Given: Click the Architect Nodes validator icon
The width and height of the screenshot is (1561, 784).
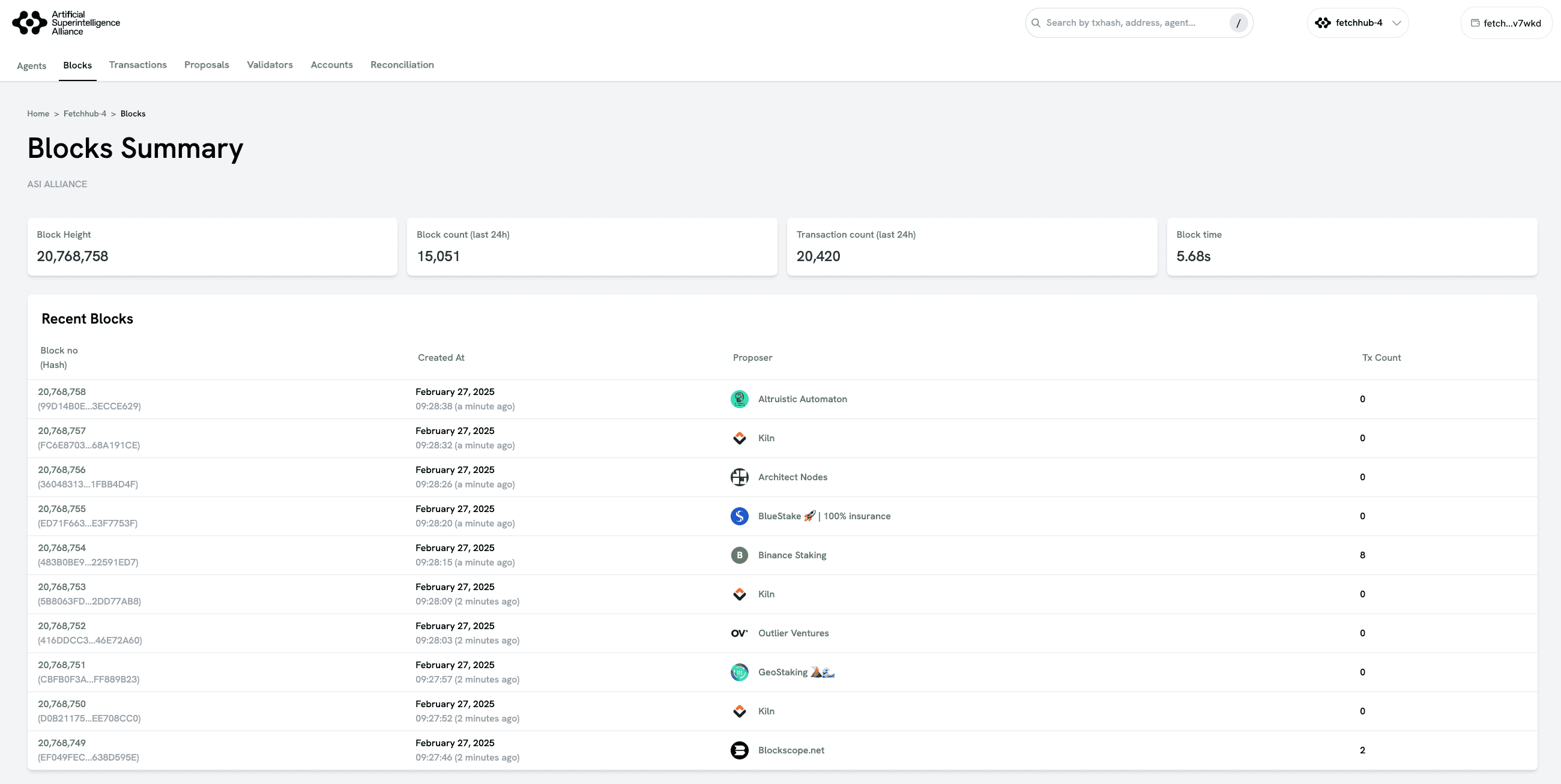Looking at the screenshot, I should [739, 477].
